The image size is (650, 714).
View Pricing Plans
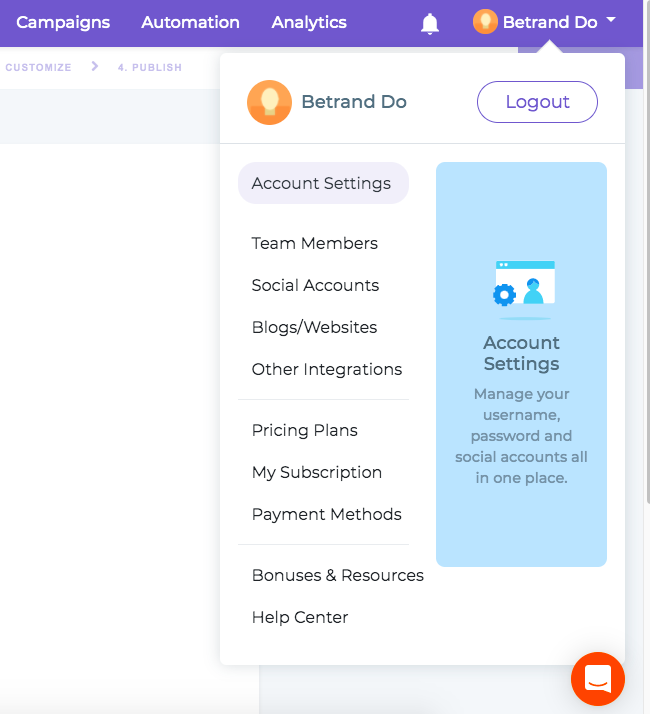[x=305, y=430]
